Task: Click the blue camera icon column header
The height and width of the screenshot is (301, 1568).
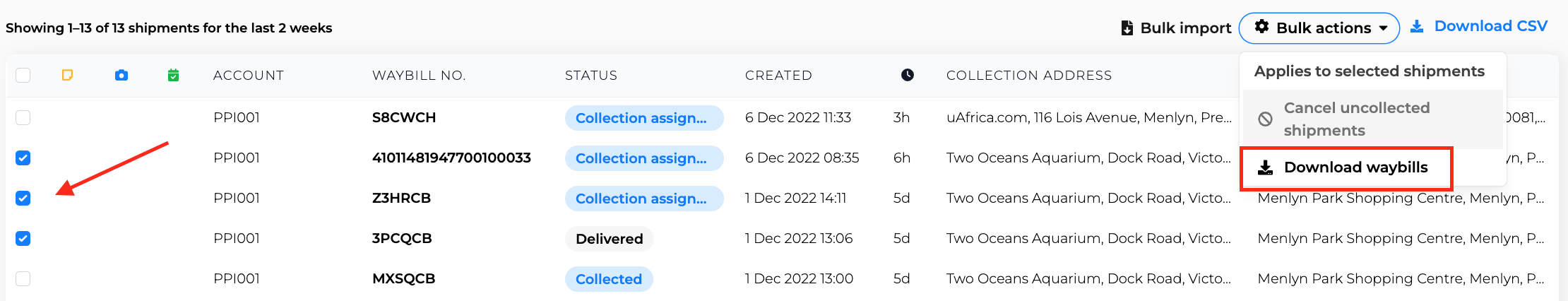Action: point(121,75)
